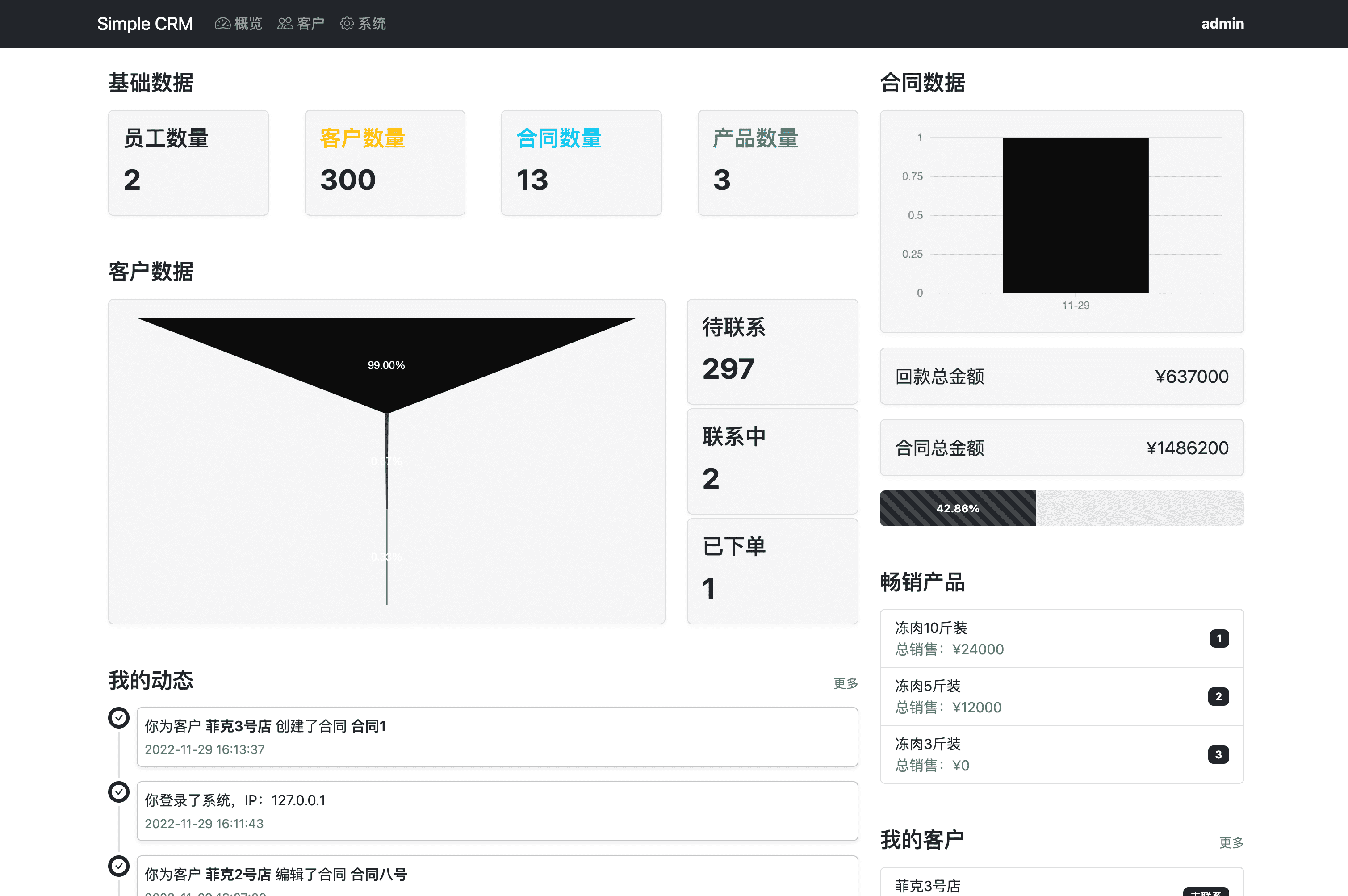Click check-circle icon of 合同1 activity

119,718
